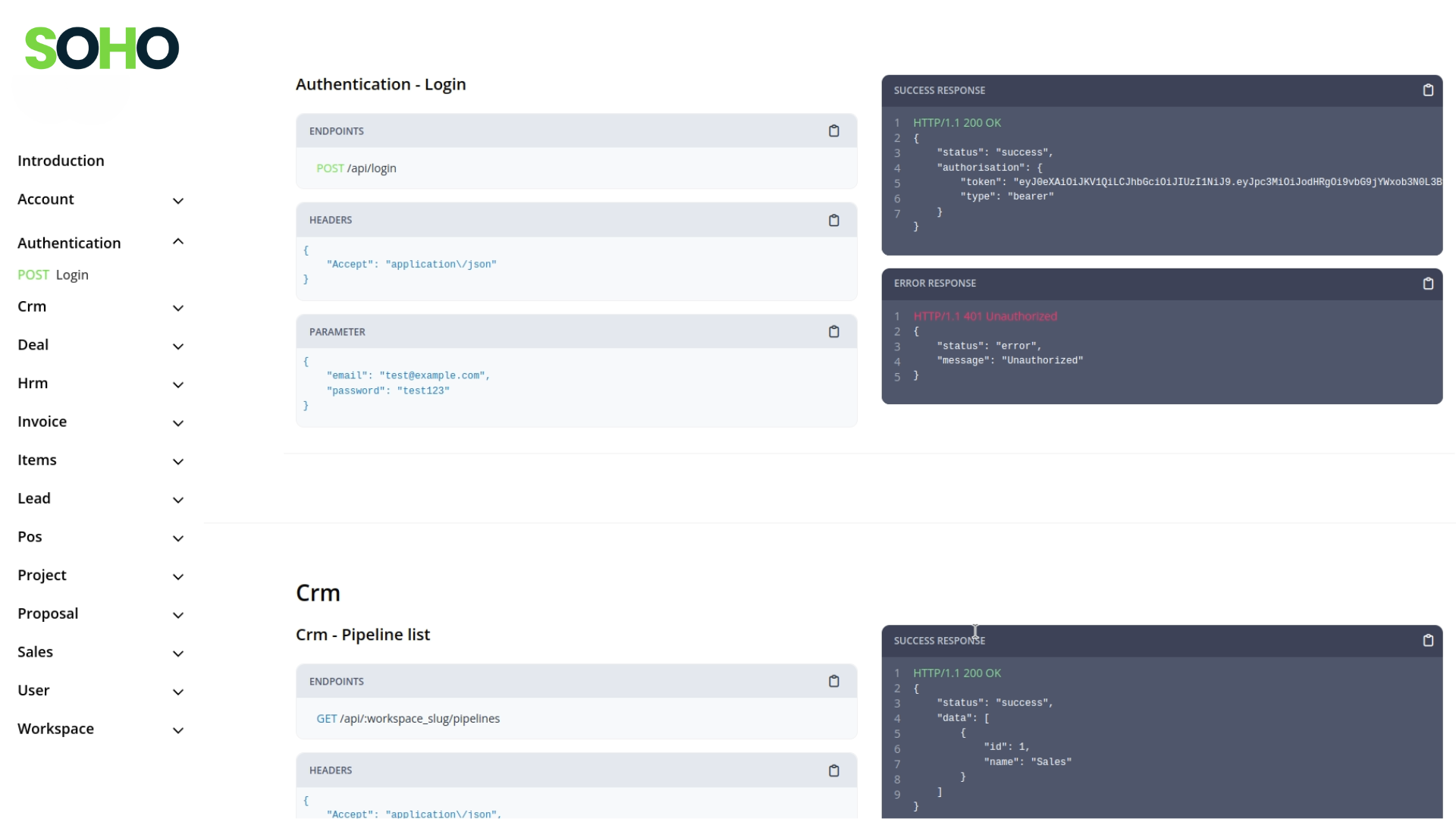Expand the Workspace section chevron

pyautogui.click(x=178, y=730)
